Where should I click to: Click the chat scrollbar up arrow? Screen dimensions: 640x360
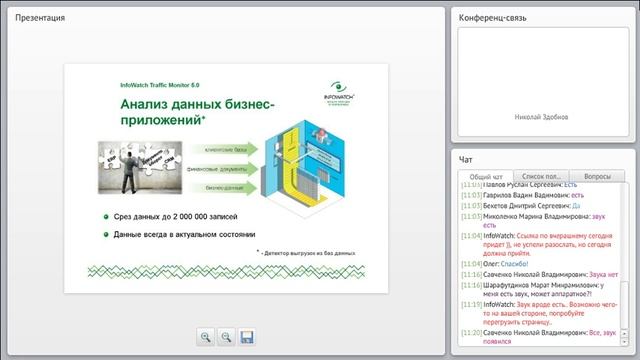point(624,333)
